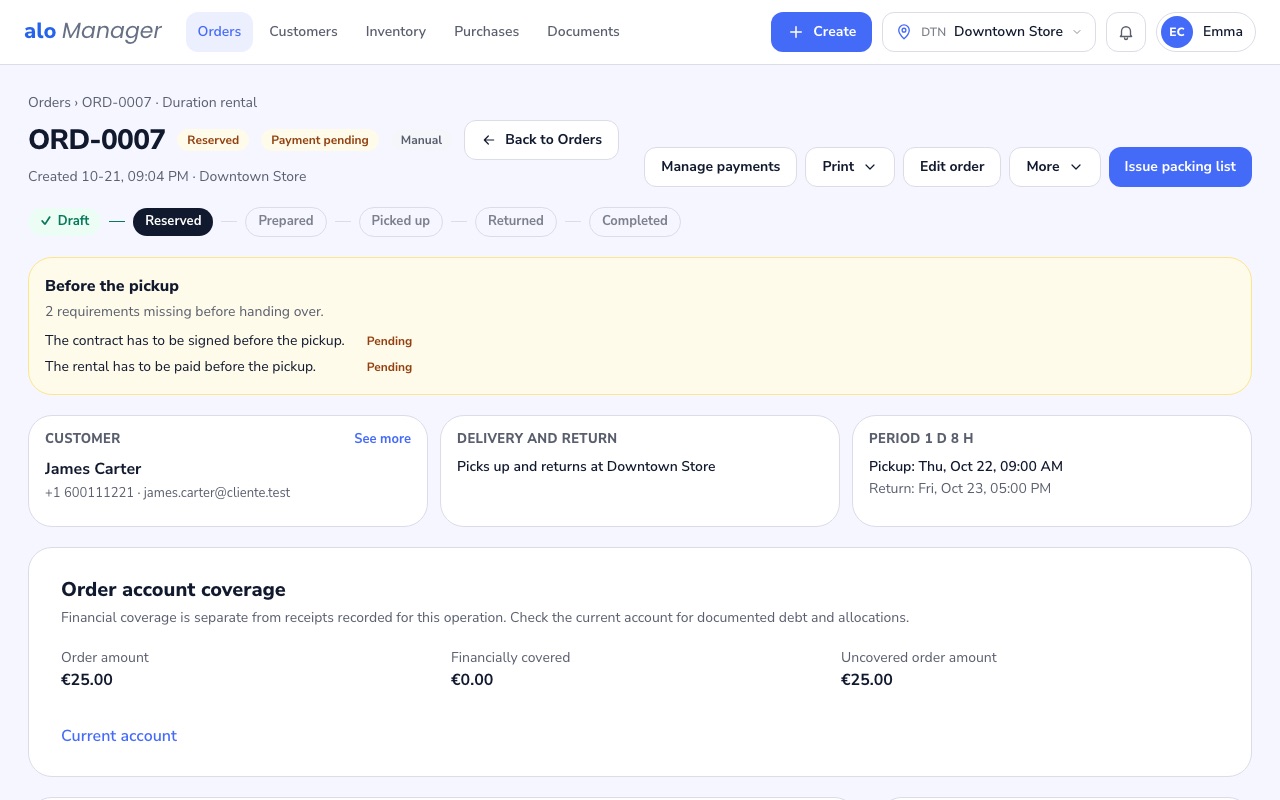
Task: Open the Documents tab
Action: coord(583,32)
